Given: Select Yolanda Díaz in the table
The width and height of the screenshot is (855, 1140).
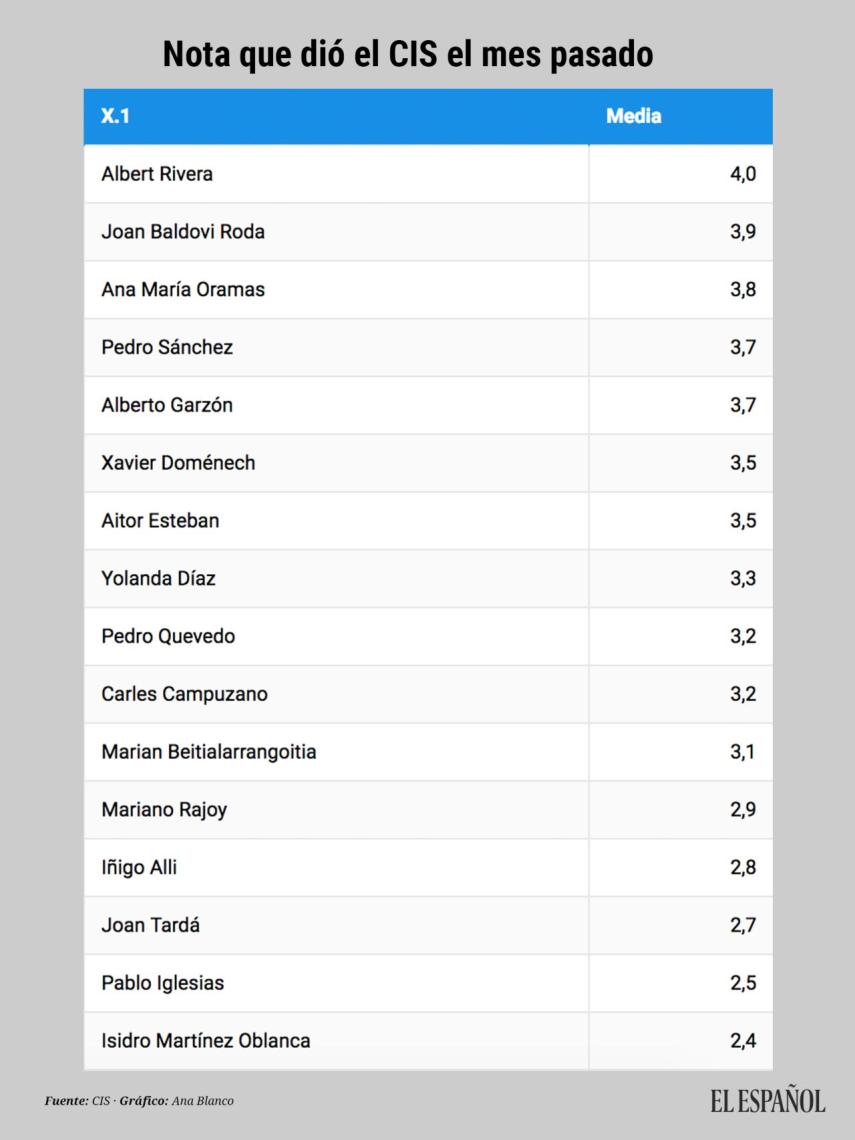Looking at the screenshot, I should click(x=158, y=579).
